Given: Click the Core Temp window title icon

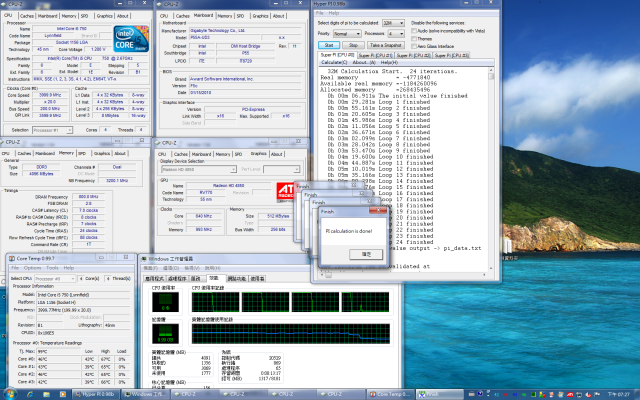Looking at the screenshot, I should click(x=12, y=258).
